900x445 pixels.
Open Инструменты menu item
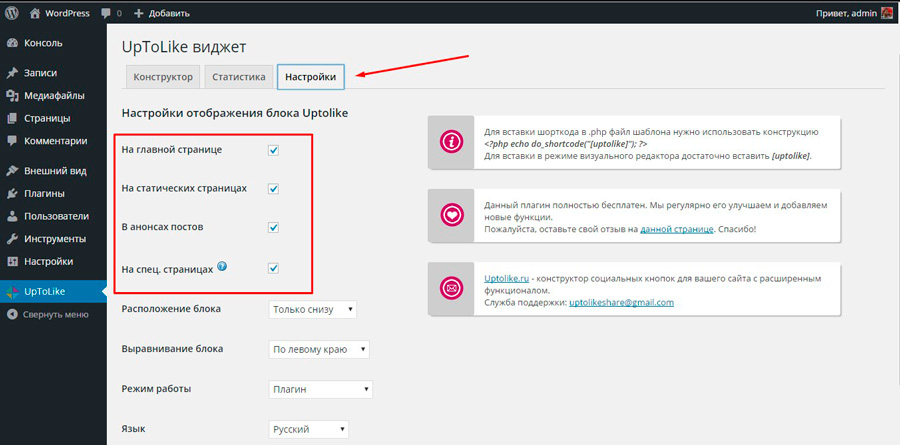click(x=53, y=239)
